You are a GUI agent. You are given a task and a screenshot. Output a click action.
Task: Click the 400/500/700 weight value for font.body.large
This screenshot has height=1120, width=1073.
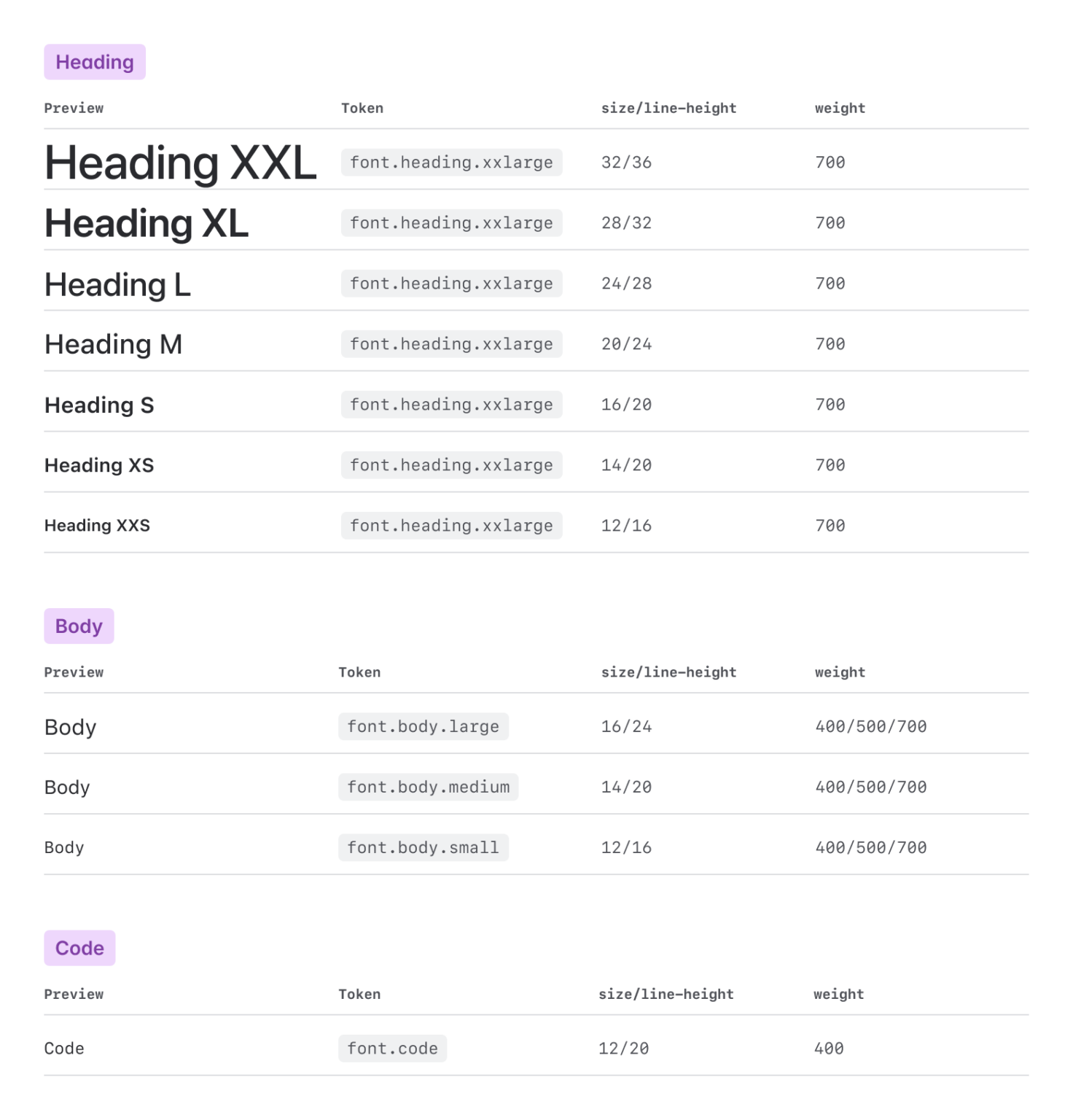point(870,726)
